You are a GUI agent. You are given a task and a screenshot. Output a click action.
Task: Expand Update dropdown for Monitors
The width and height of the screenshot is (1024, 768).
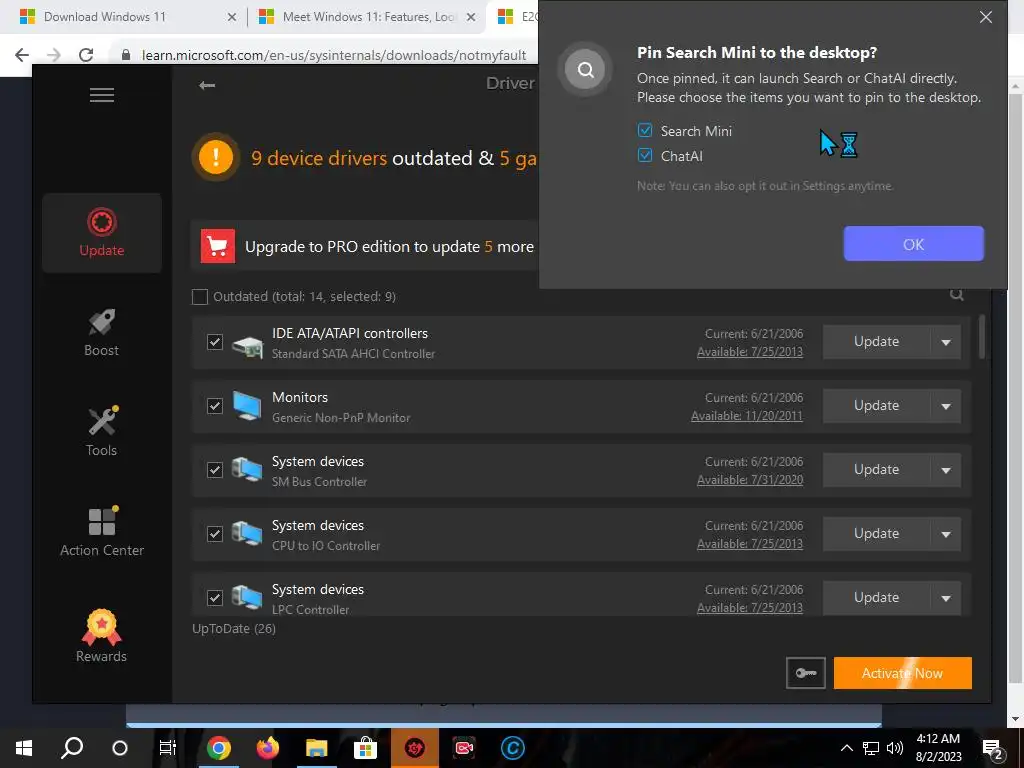[946, 406]
